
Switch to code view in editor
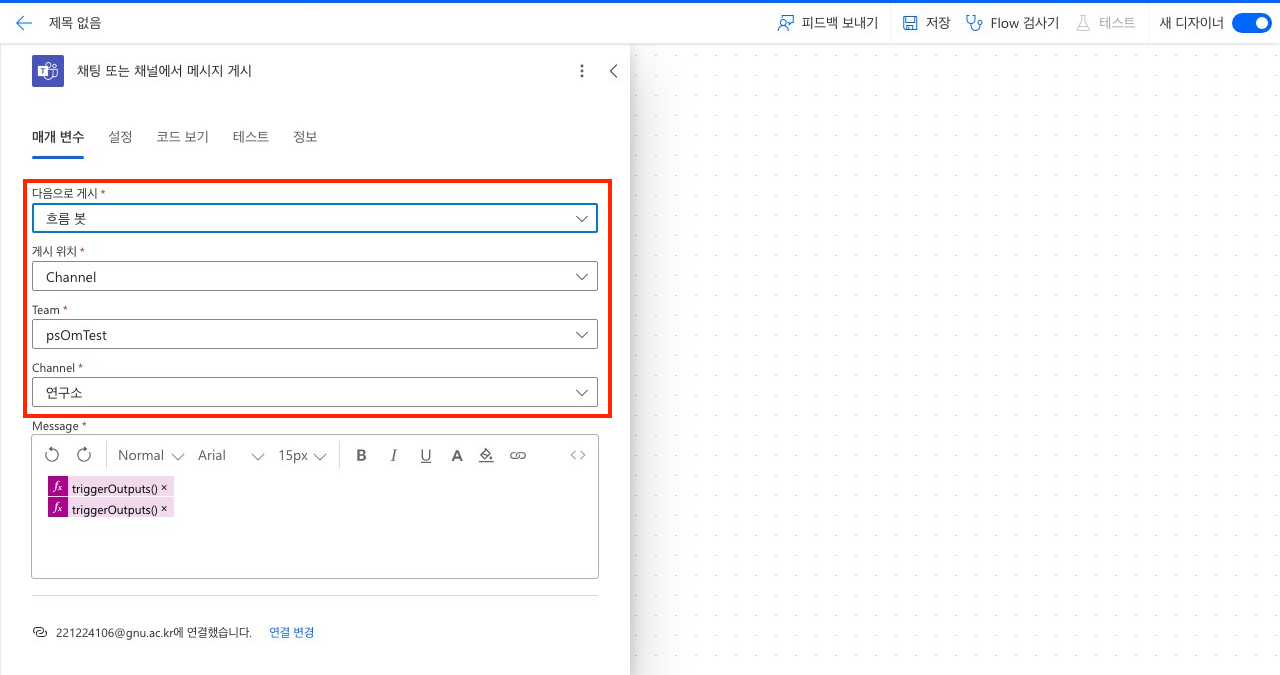(578, 455)
